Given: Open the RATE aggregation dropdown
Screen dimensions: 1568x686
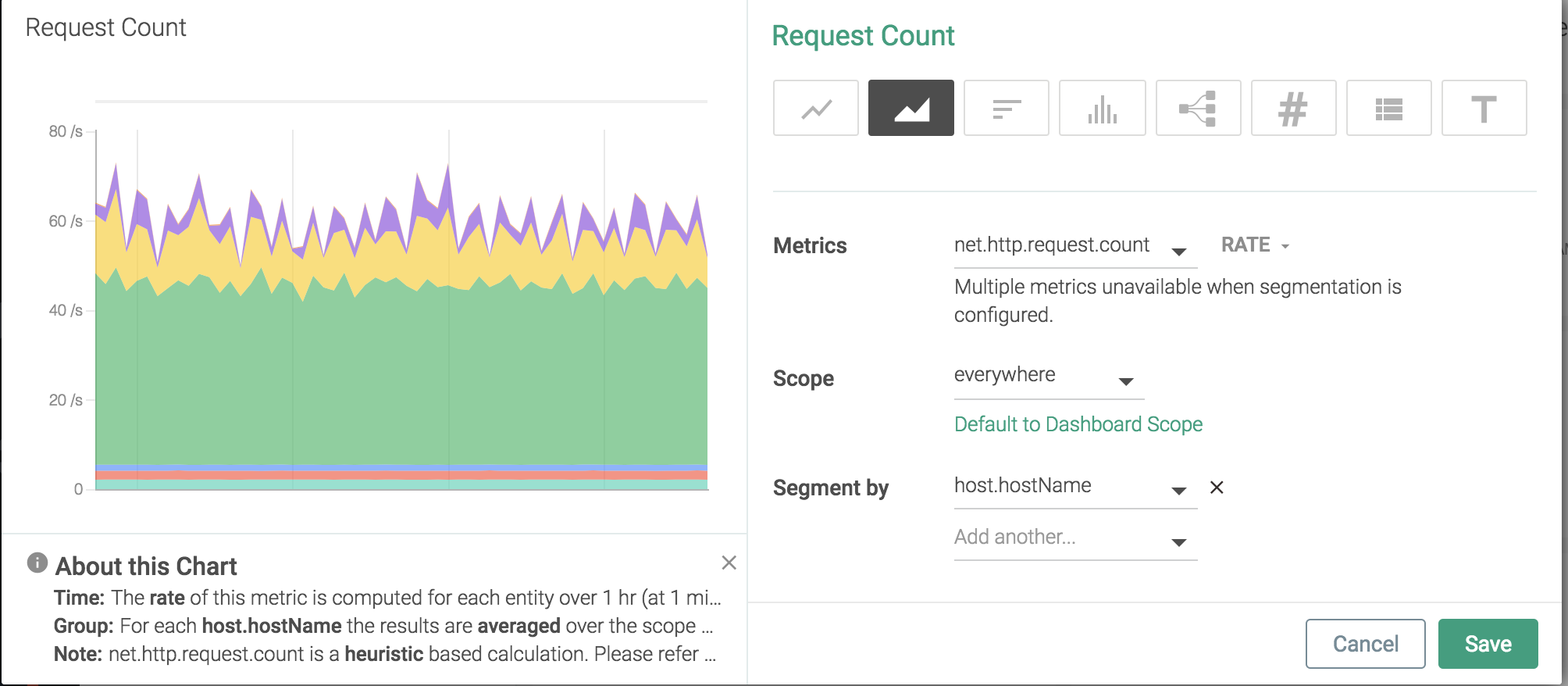Looking at the screenshot, I should pos(1255,245).
